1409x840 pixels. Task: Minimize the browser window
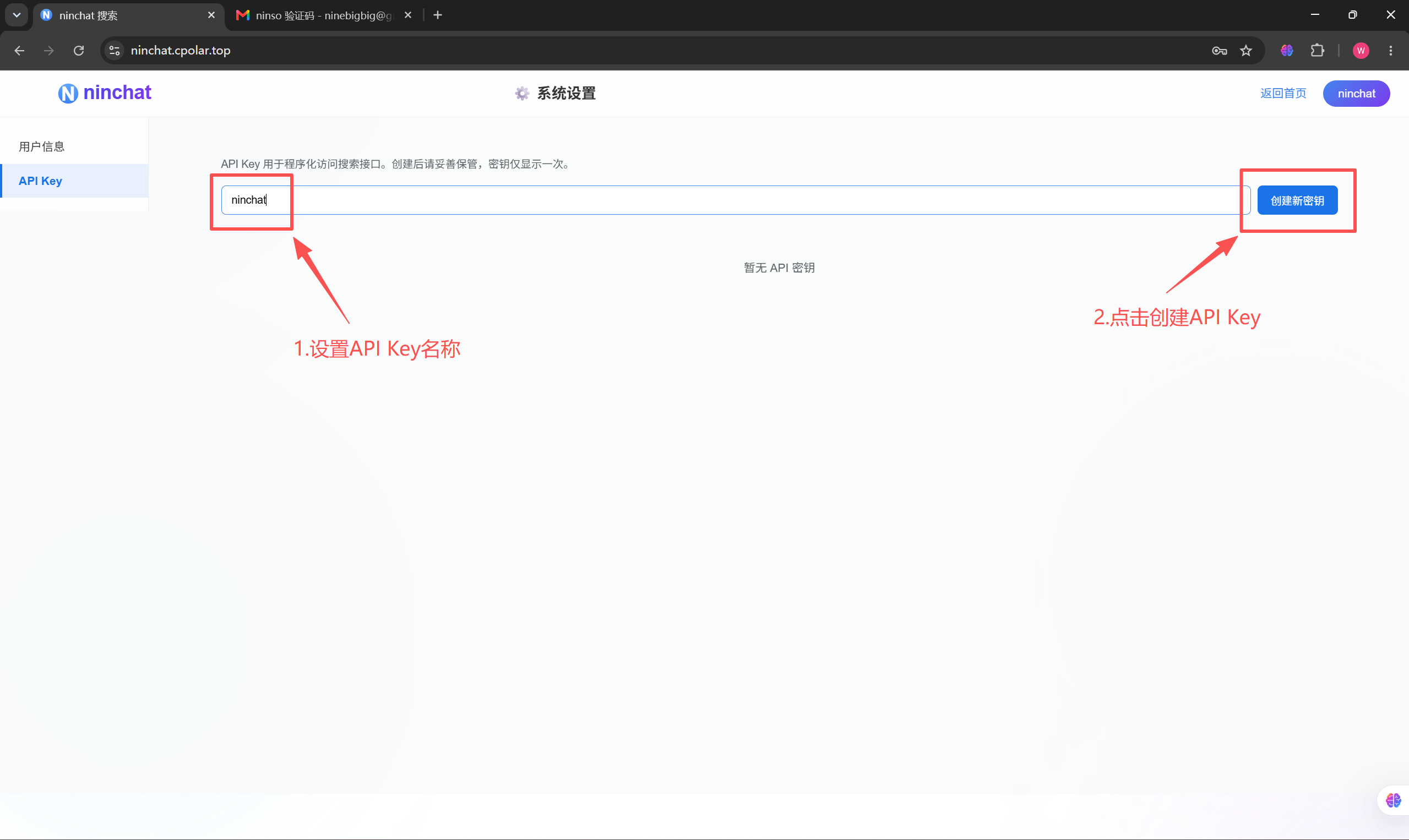click(1315, 15)
